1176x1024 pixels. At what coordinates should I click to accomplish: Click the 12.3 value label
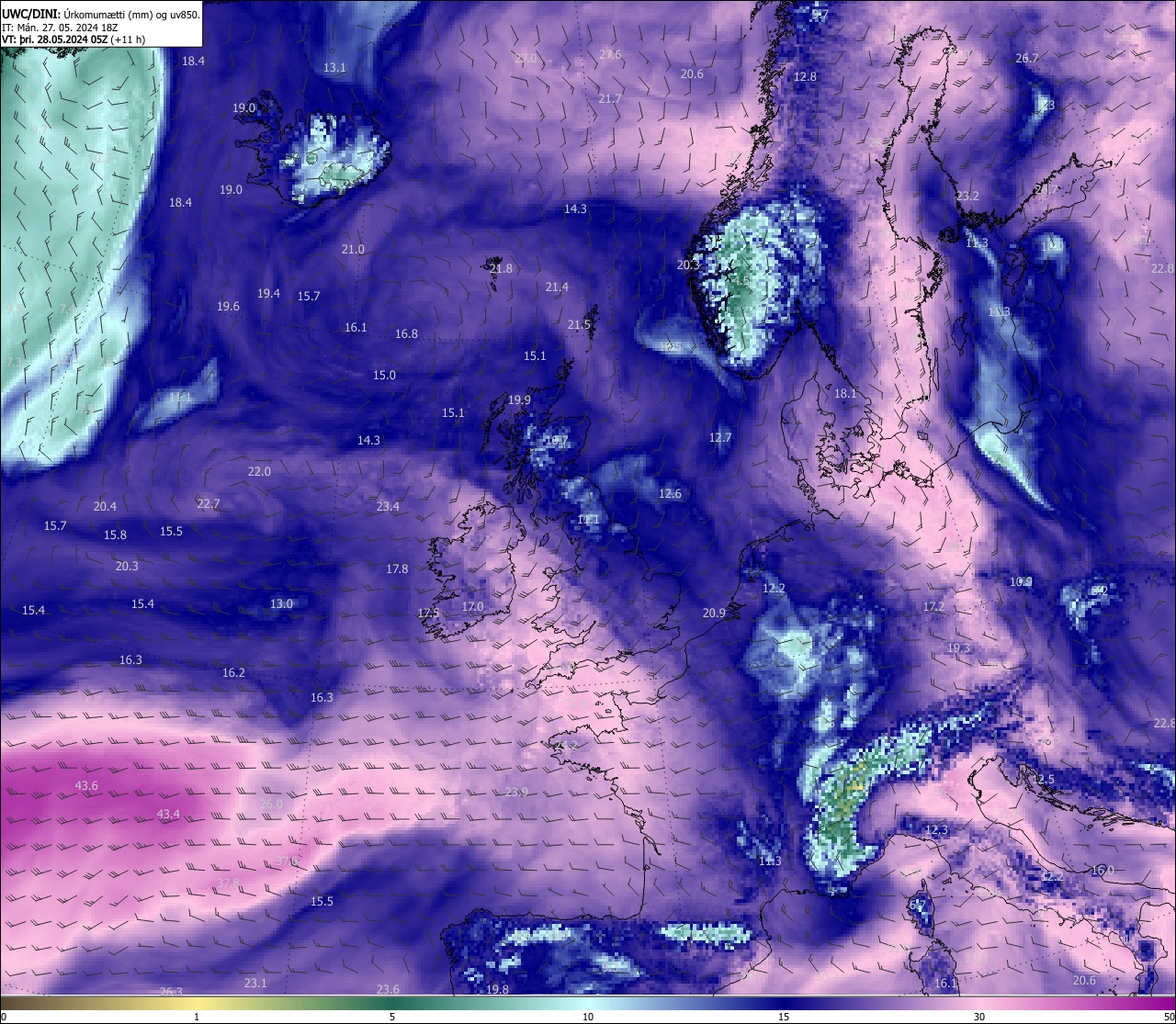(935, 830)
